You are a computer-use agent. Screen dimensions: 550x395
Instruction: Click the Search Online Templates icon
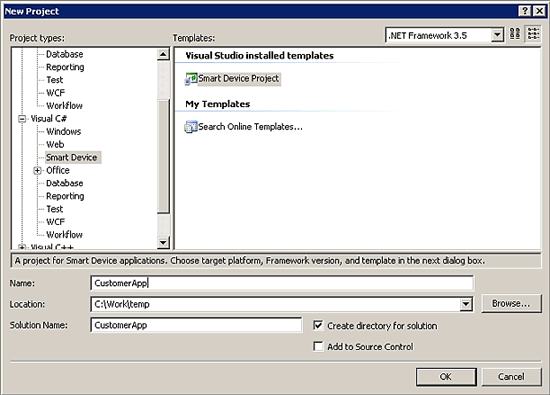pos(191,127)
